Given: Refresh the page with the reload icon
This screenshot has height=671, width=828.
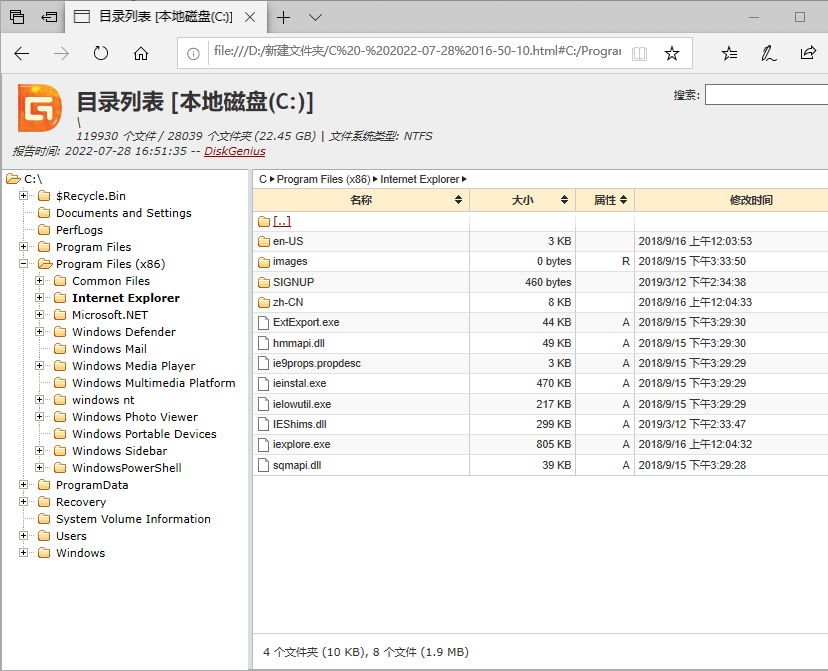Looking at the screenshot, I should (x=101, y=53).
